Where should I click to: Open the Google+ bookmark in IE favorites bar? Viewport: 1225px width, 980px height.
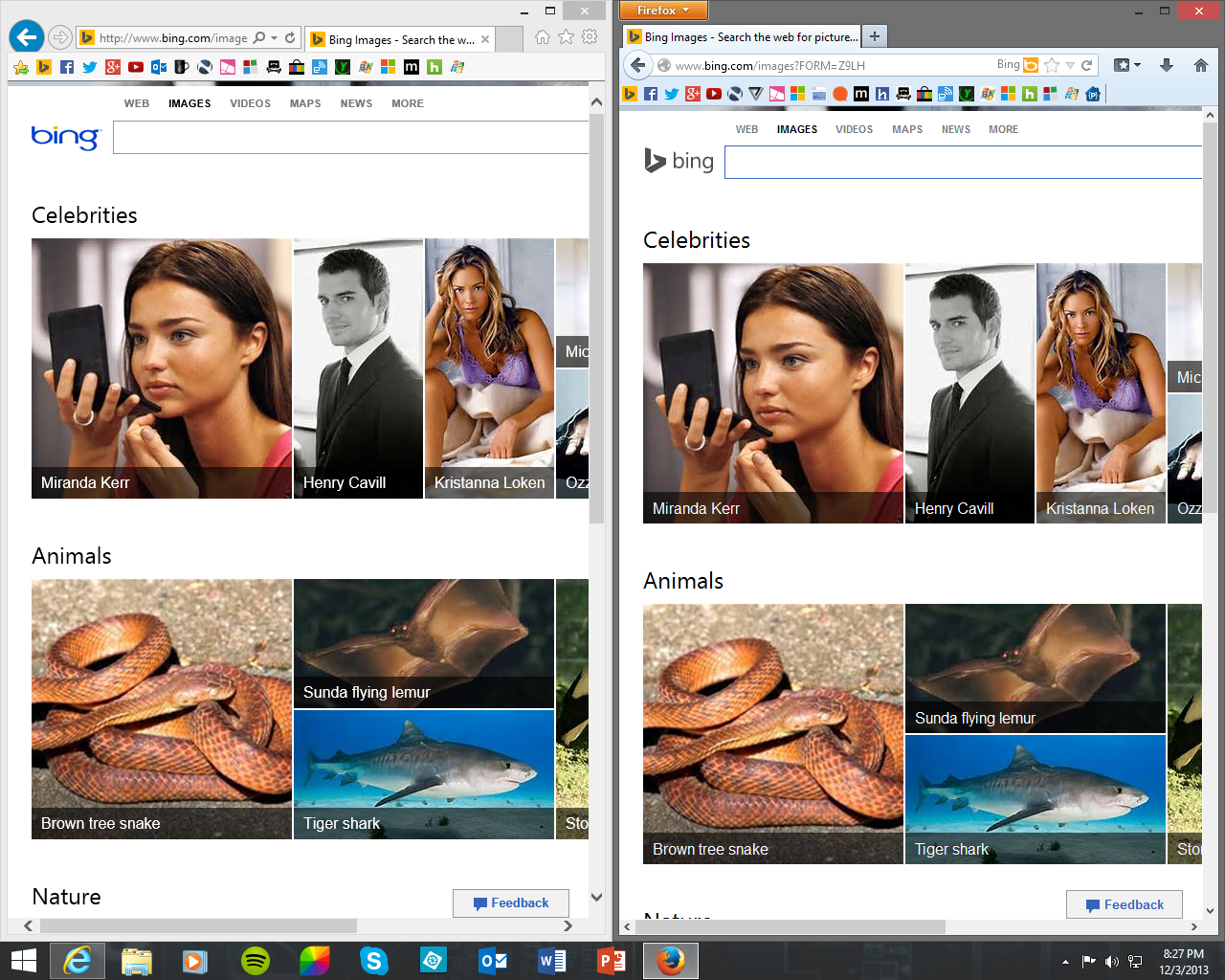pyautogui.click(x=113, y=67)
